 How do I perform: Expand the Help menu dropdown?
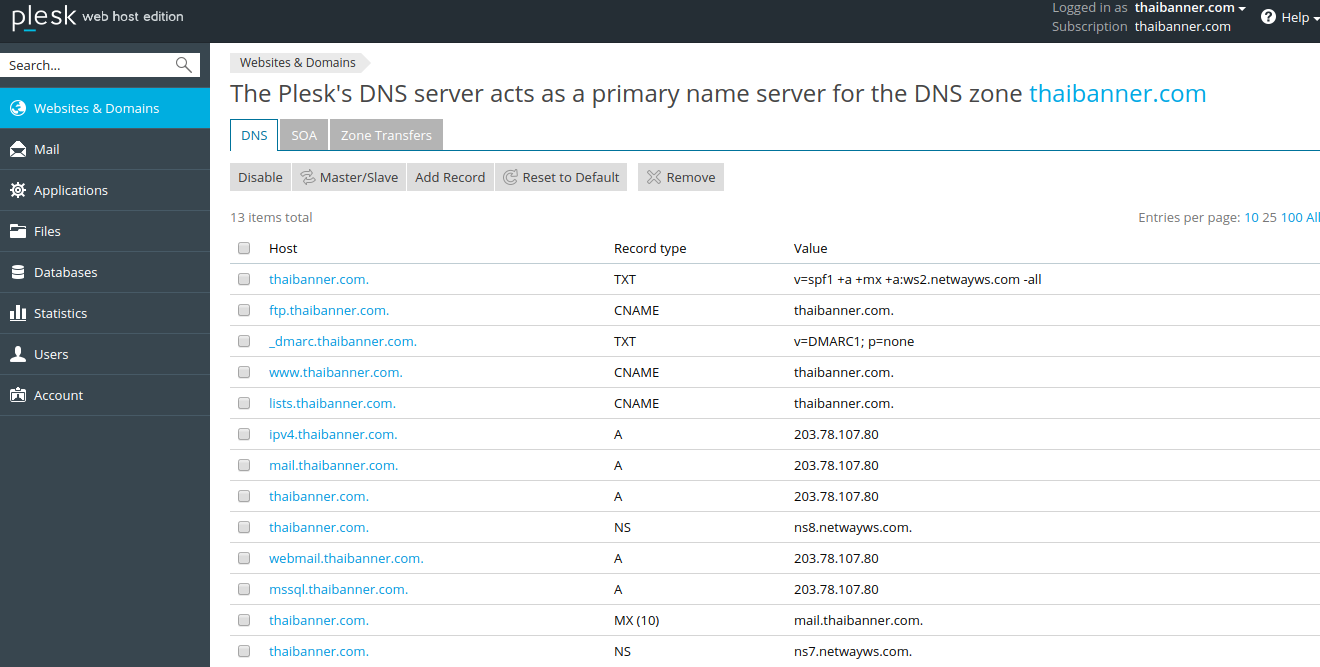(x=1290, y=17)
